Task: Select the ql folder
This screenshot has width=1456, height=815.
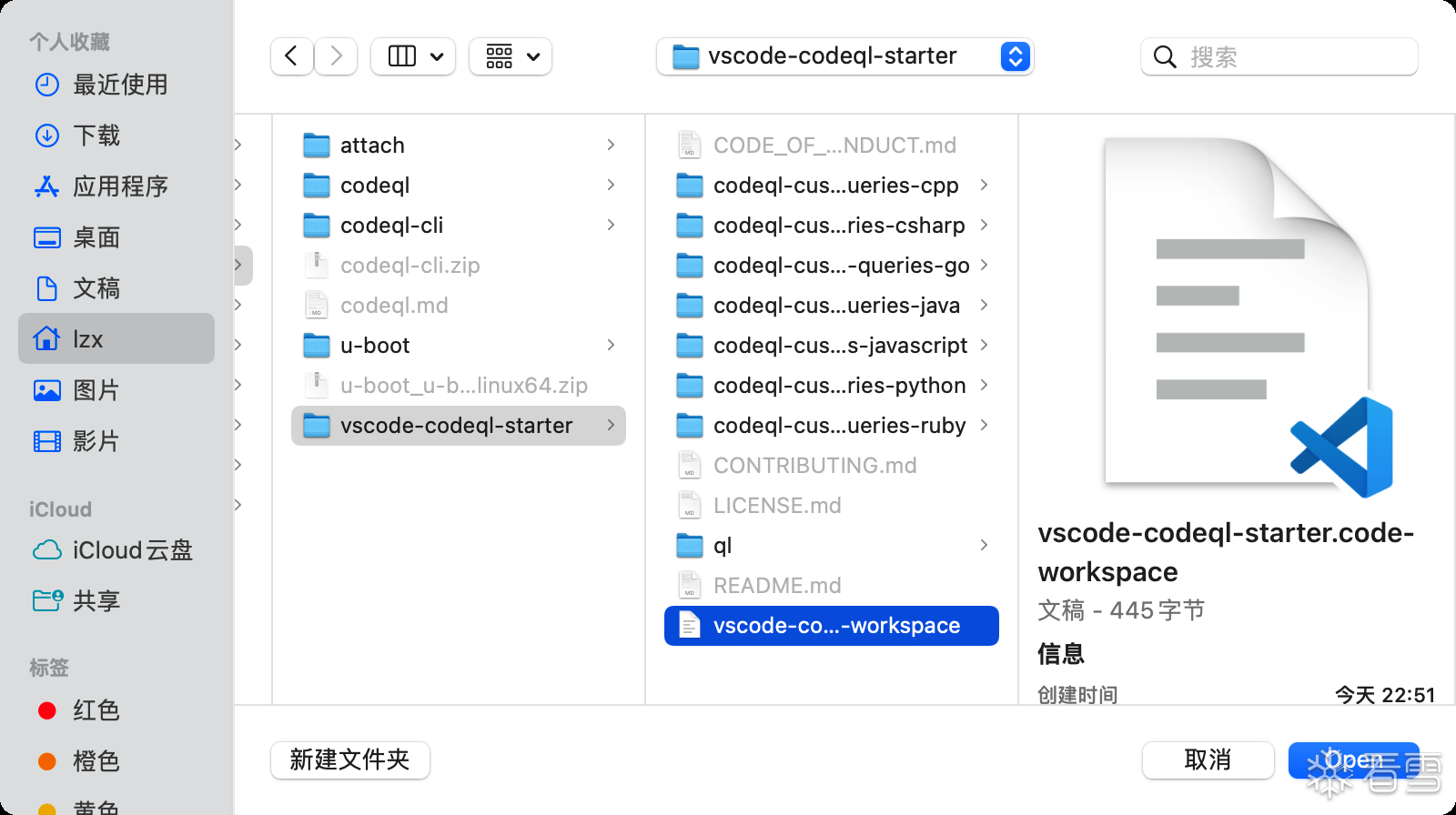Action: point(723,546)
